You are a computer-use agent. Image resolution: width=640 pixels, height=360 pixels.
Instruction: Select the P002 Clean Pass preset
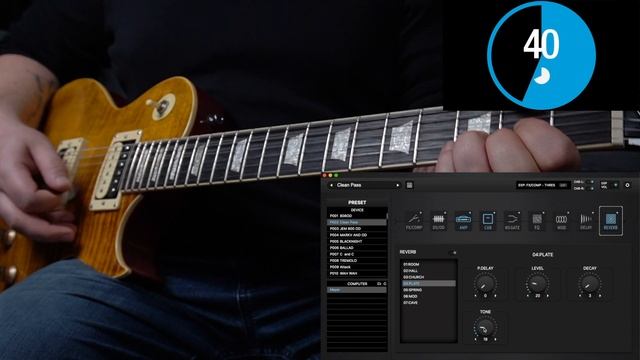click(357, 222)
